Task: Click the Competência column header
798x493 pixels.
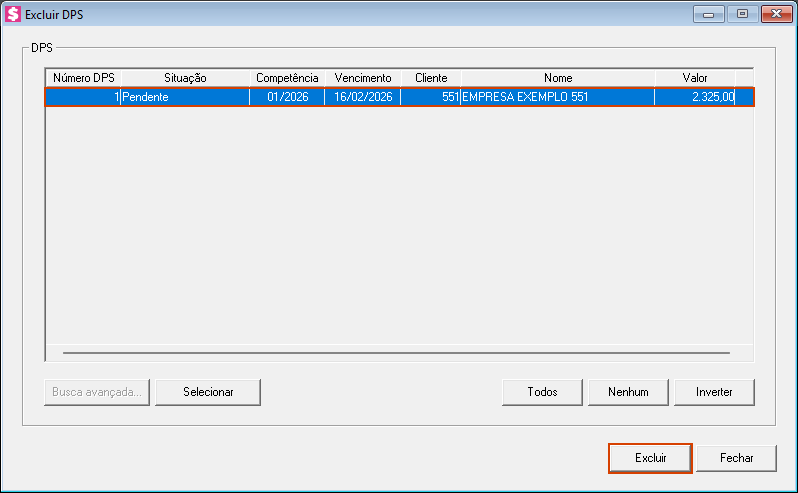Action: pos(287,78)
